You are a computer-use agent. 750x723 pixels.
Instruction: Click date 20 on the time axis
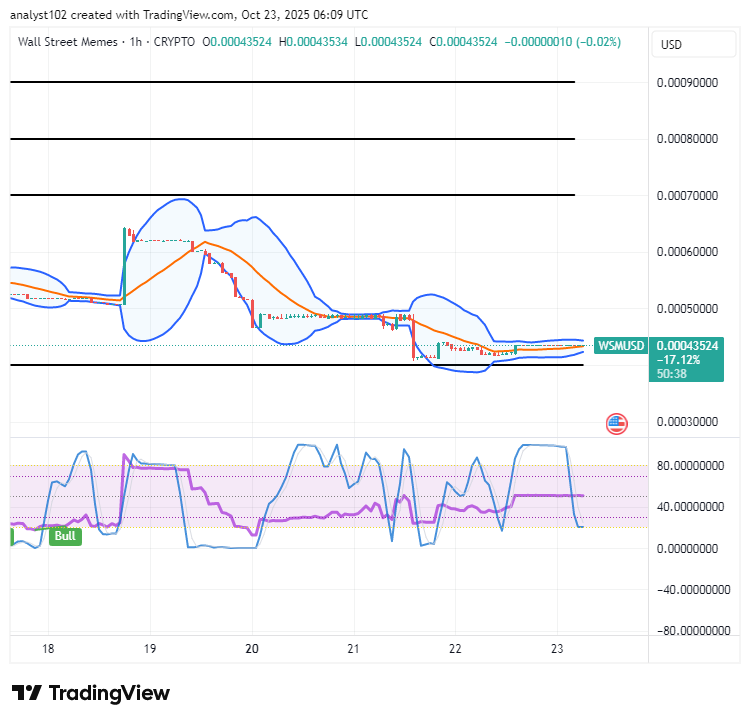[252, 649]
